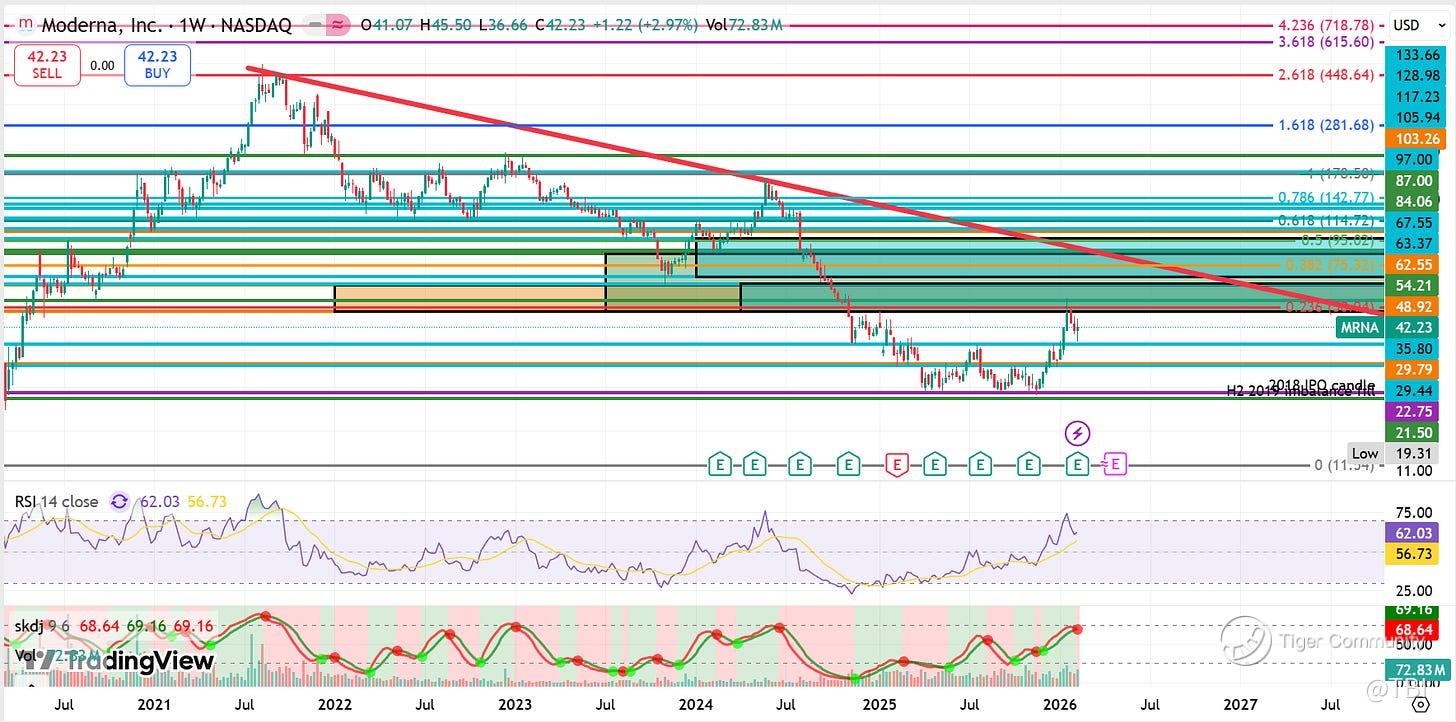Click 2026 on the time axis
Viewport: 1456px width, 722px height.
pos(1059,705)
